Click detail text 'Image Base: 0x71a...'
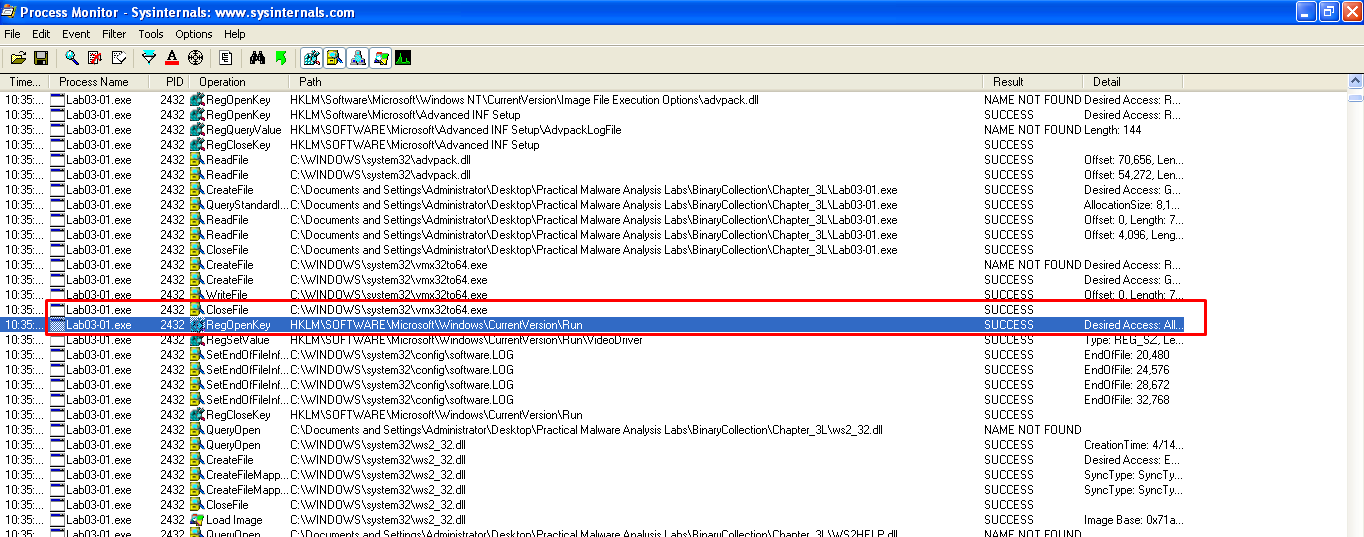 coord(1133,520)
